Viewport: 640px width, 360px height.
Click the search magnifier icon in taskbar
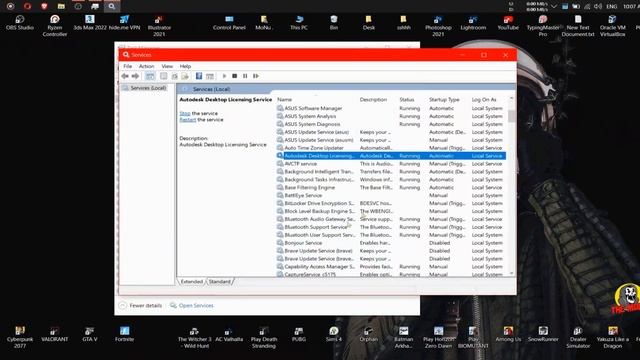pos(111,6)
